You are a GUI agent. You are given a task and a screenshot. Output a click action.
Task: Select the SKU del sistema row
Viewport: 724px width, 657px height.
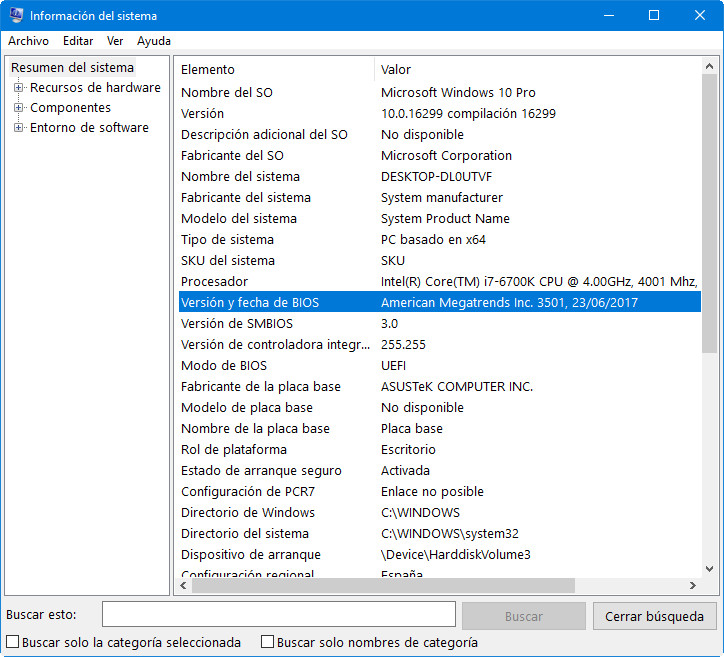click(x=440, y=260)
